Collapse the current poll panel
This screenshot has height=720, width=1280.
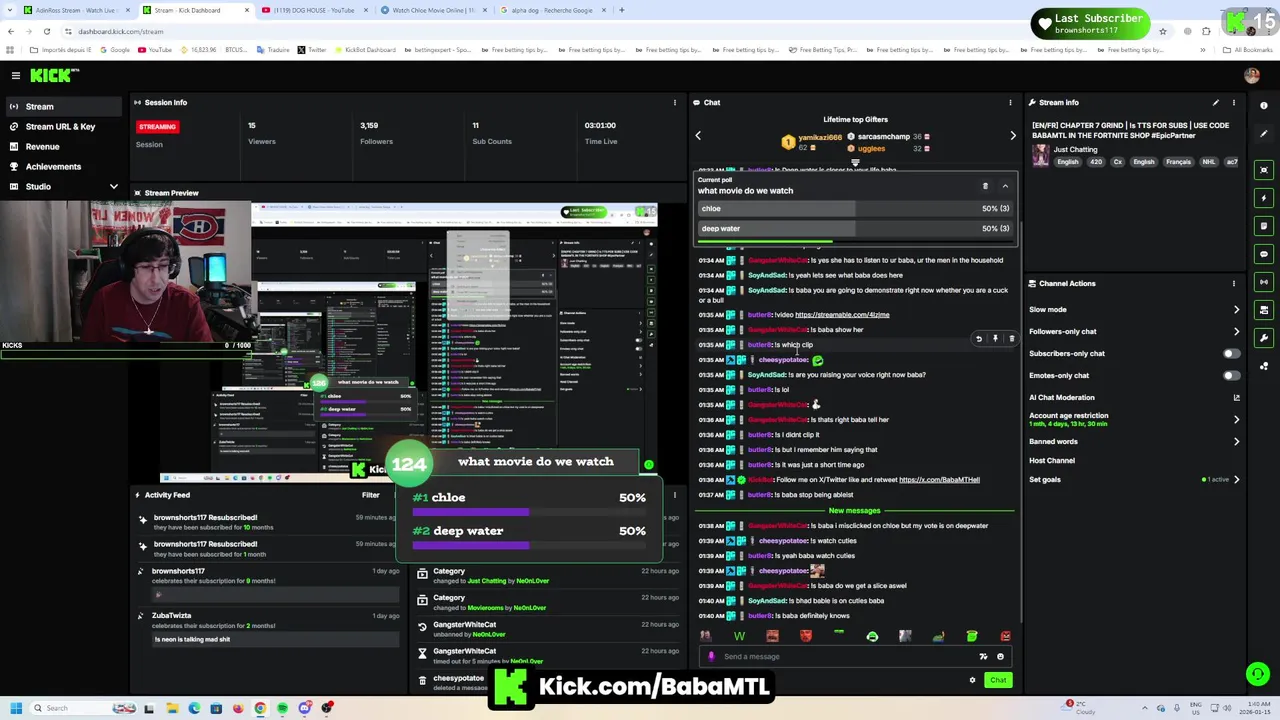[1005, 186]
